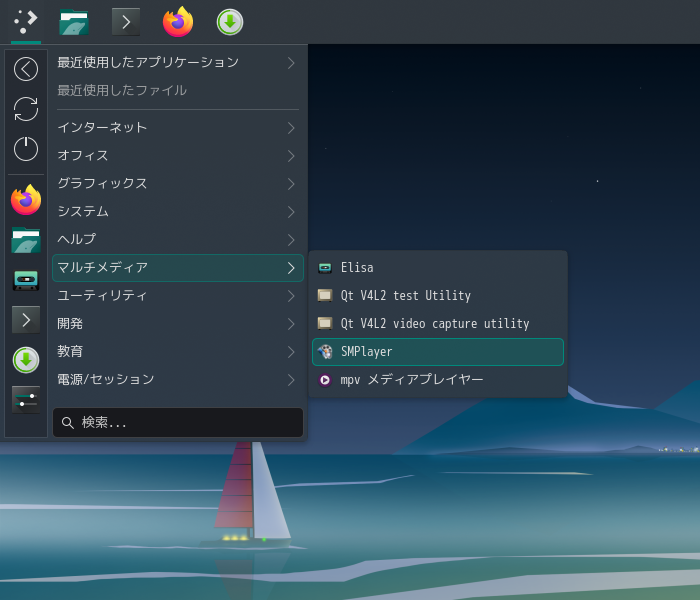
Task: Launch mpv メディアプレイヤー
Action: point(438,380)
